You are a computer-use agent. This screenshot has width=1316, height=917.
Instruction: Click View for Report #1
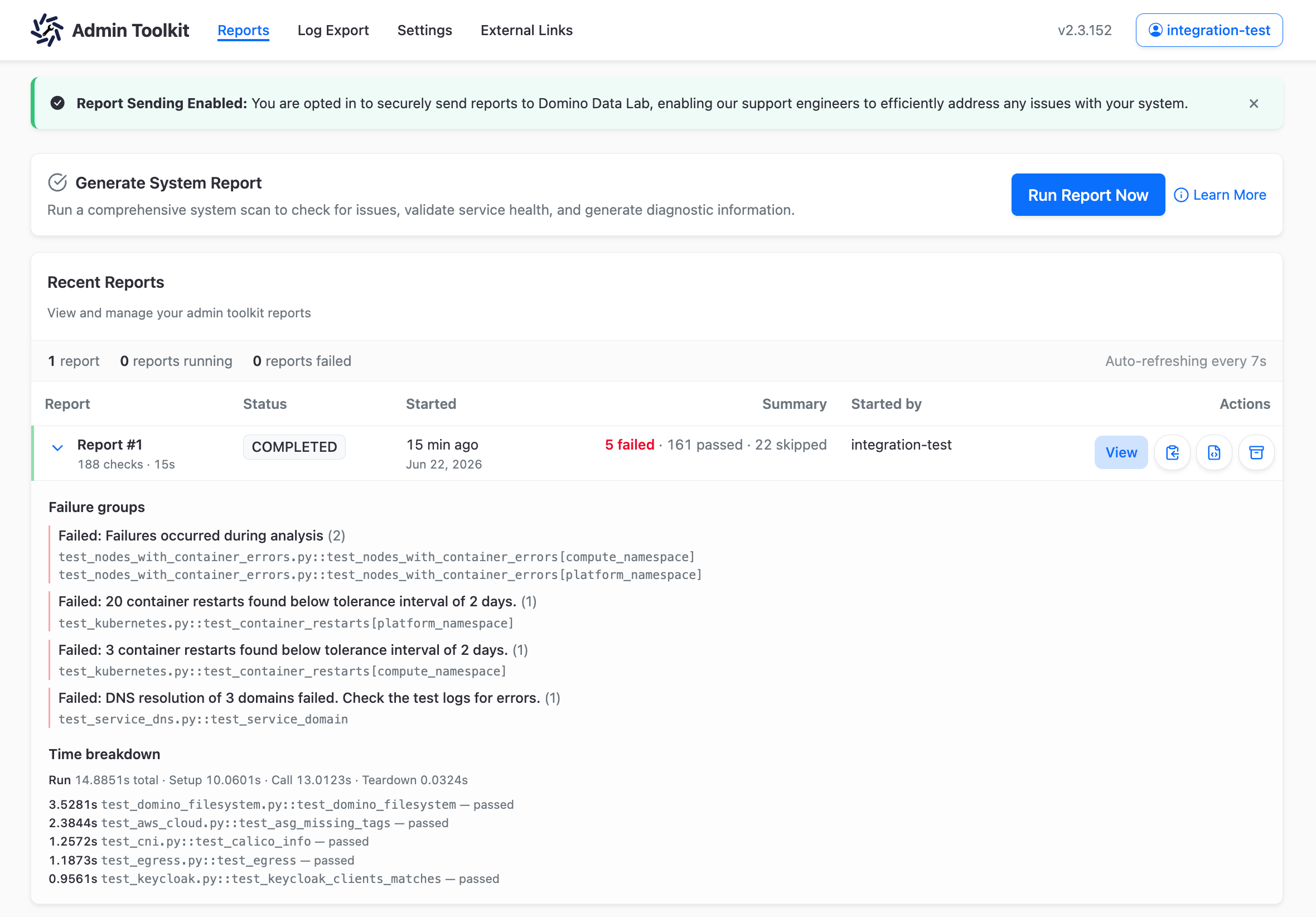pyautogui.click(x=1120, y=452)
